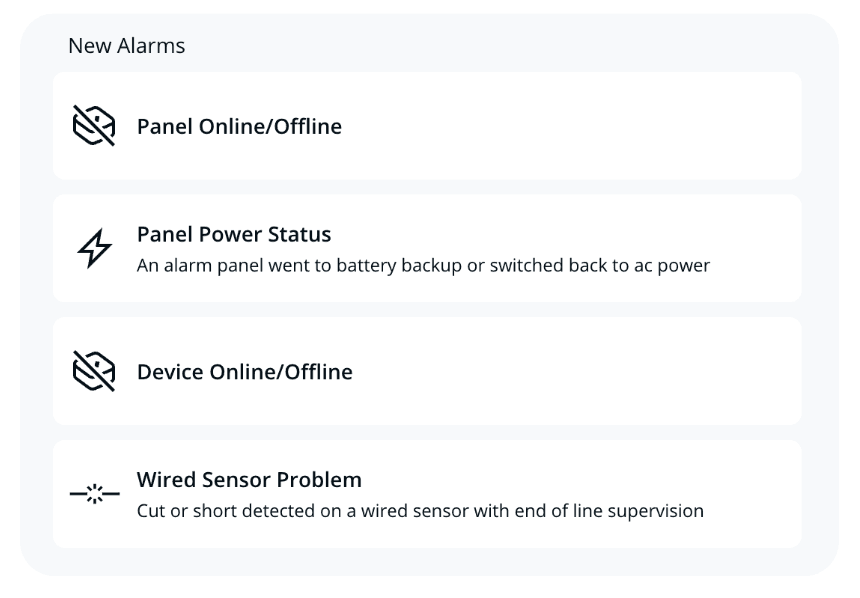Screen dimensions: 860x598
Task: Click the Wired Sensor Problem broken-wire icon
Action: 94,494
